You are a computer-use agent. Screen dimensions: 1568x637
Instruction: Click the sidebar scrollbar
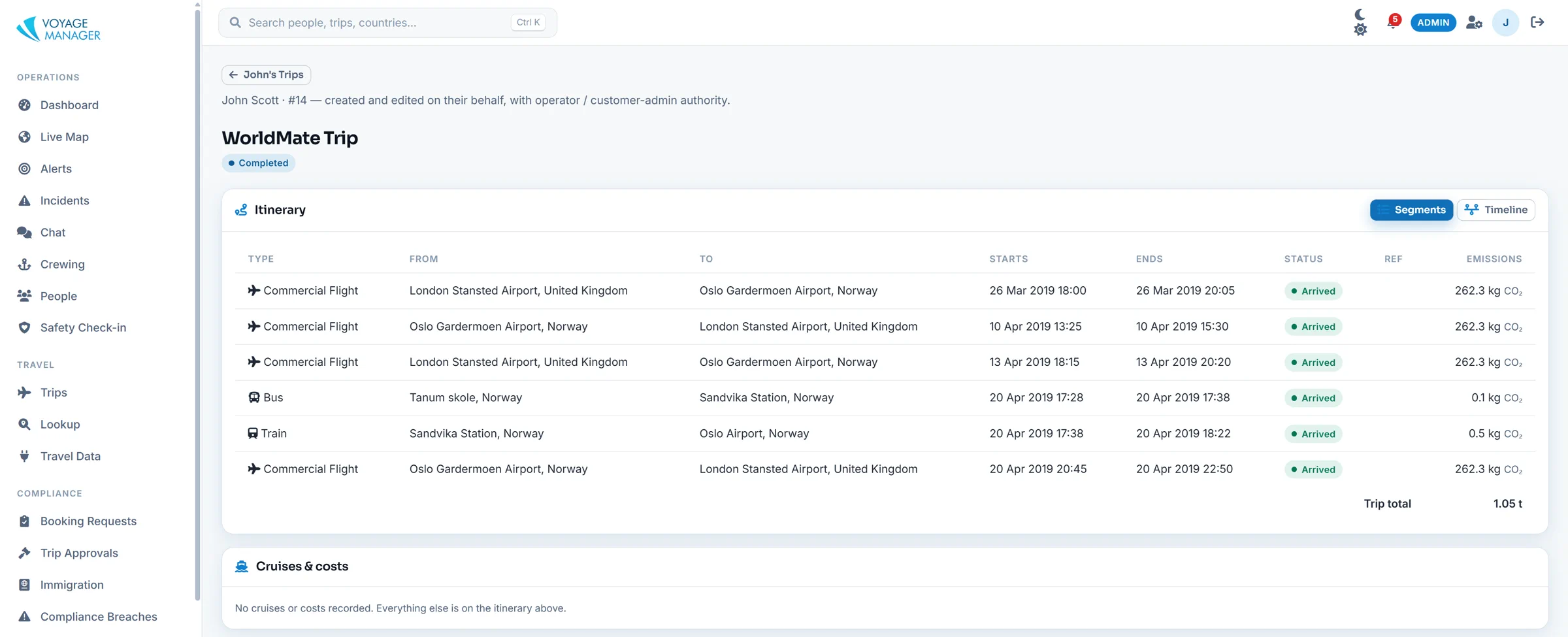197,304
